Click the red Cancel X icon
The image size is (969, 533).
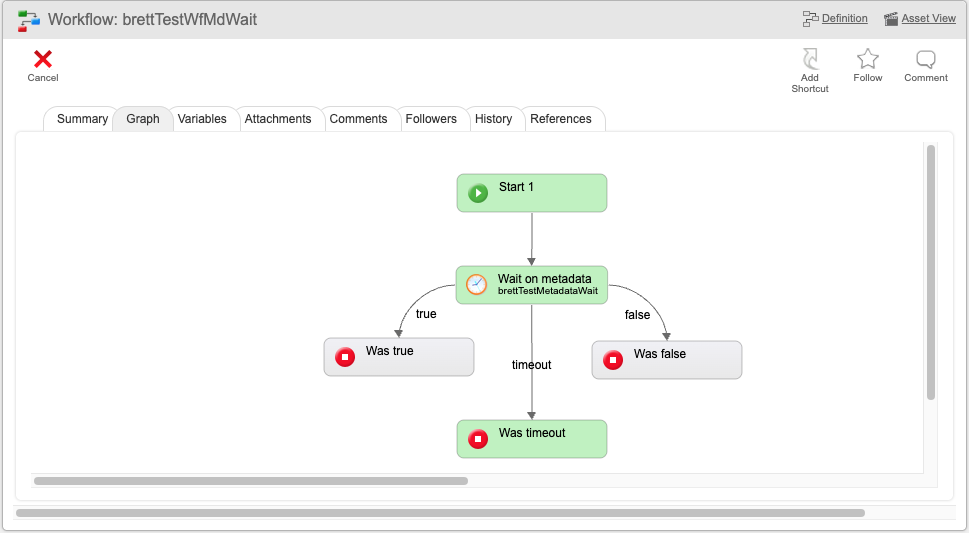(43, 59)
